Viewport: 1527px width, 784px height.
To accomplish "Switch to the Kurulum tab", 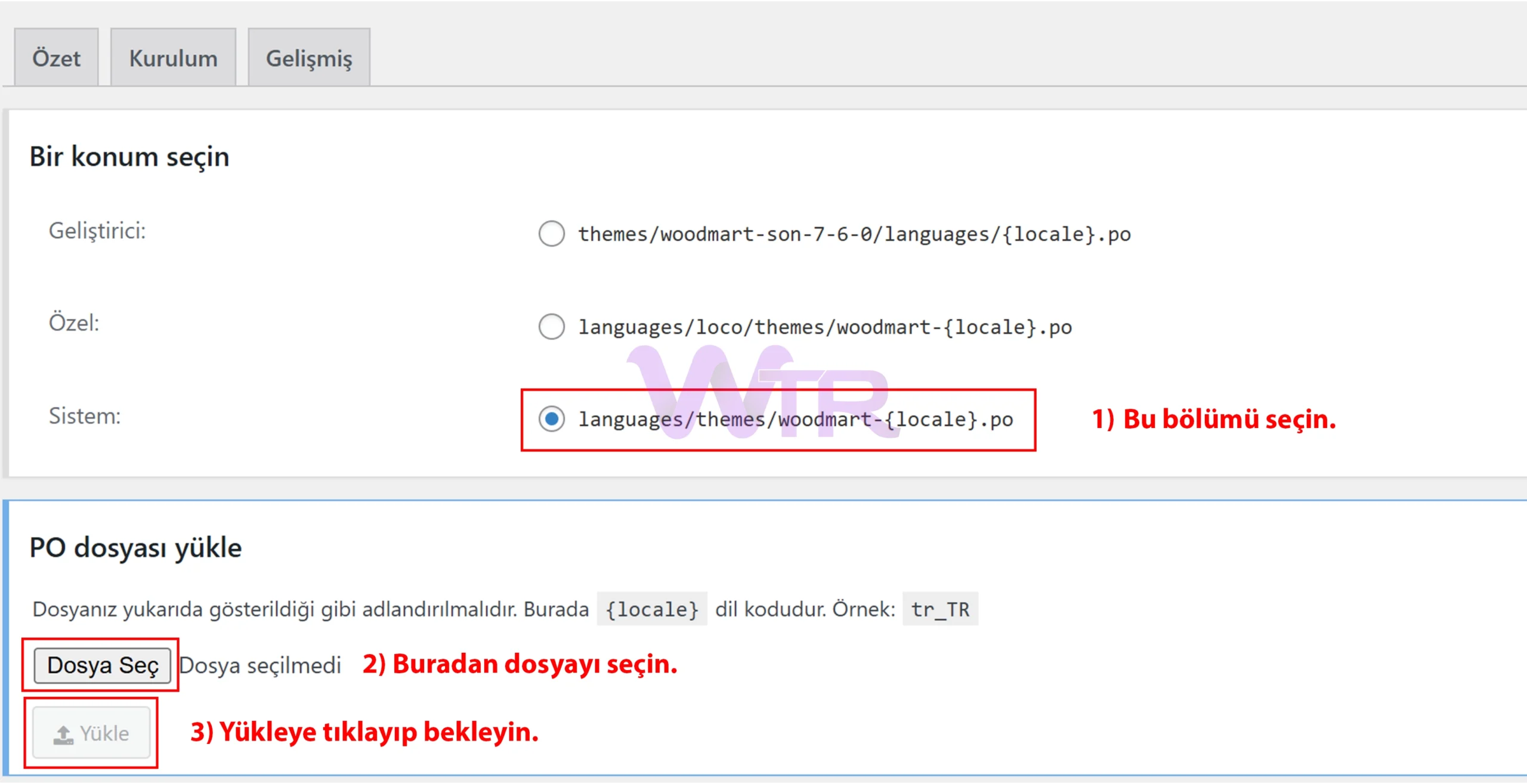I will click(x=173, y=58).
